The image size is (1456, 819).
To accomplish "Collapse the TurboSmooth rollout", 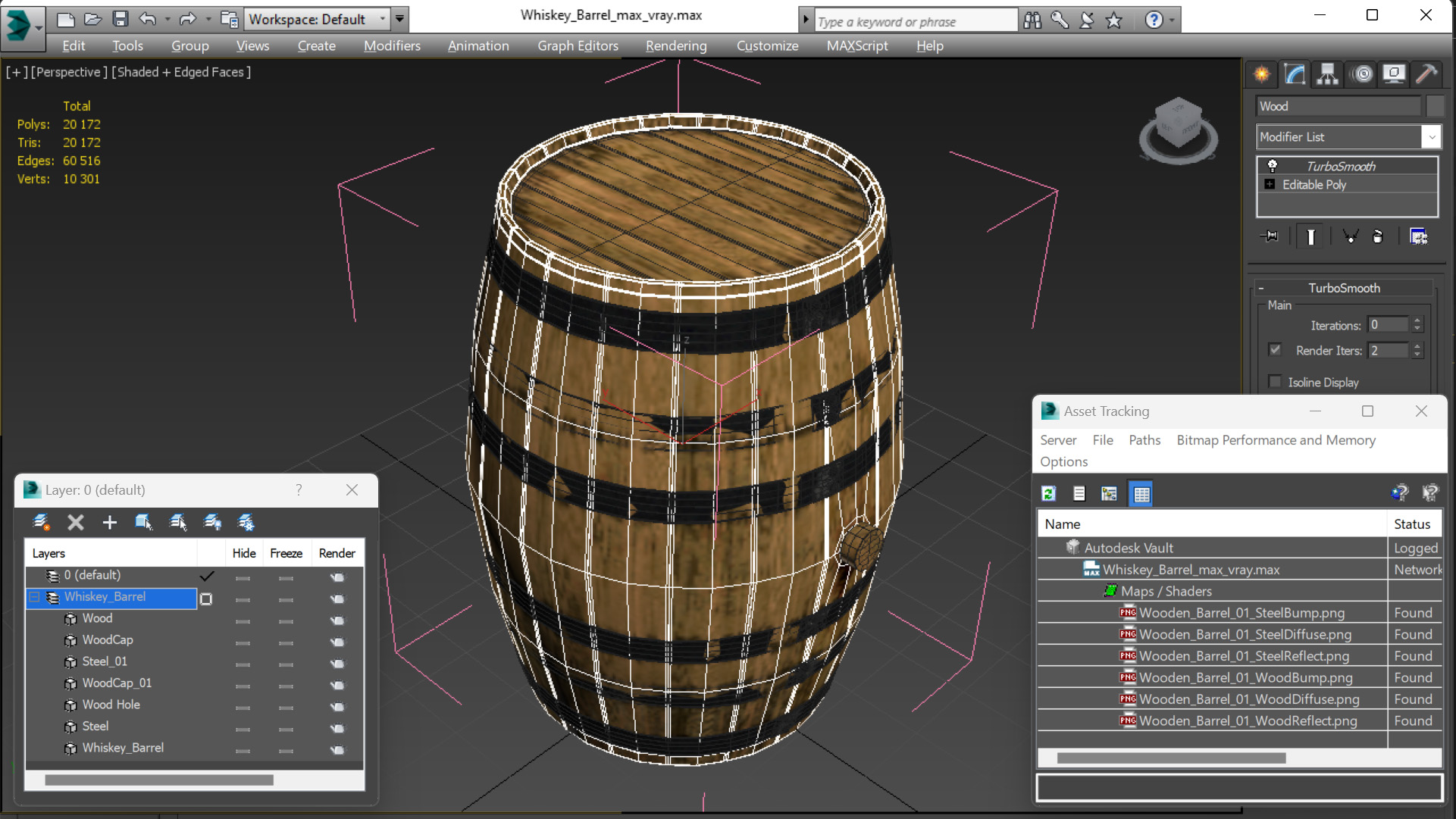I will click(x=1261, y=288).
